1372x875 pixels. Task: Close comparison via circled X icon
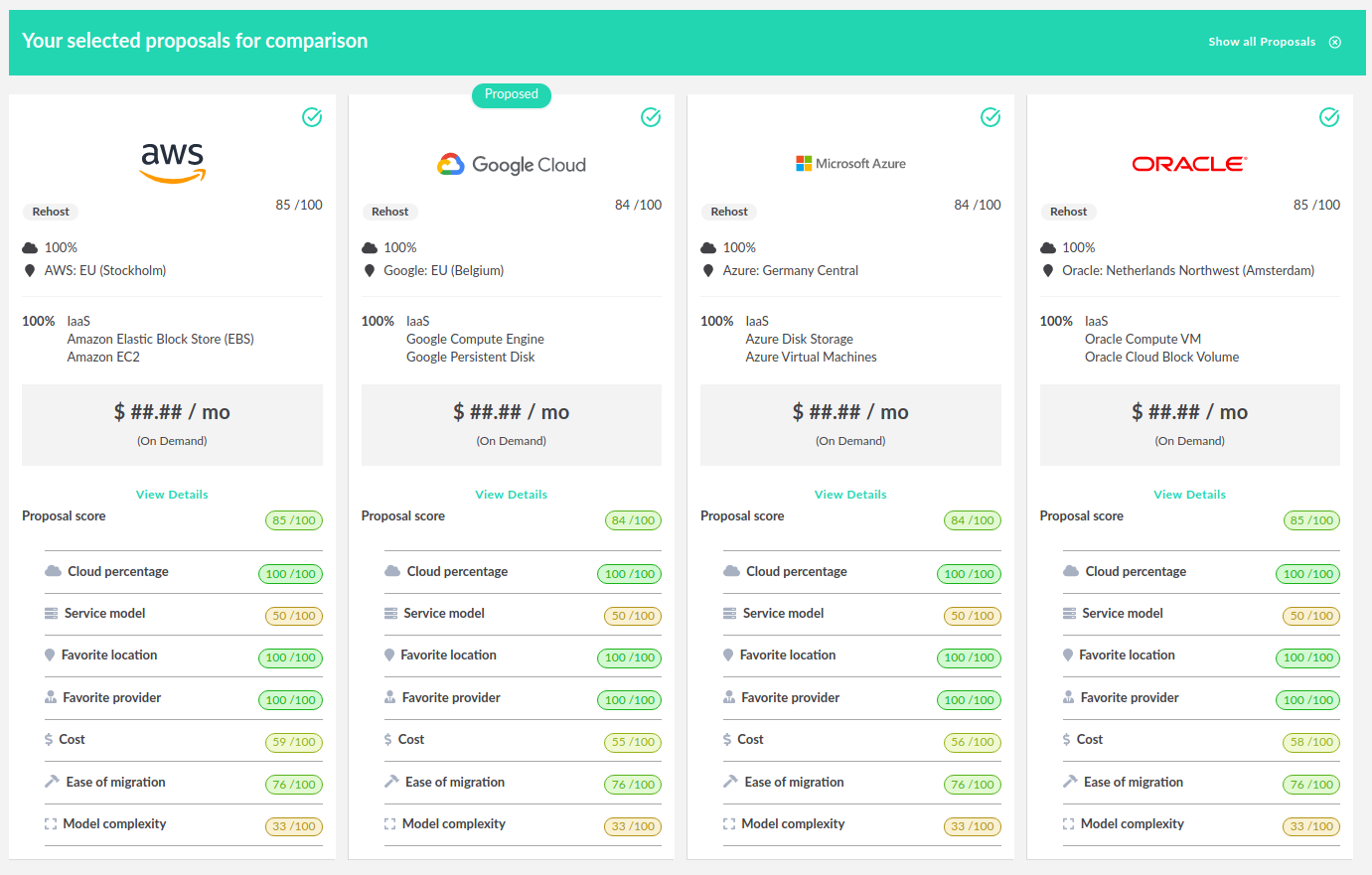(1335, 42)
